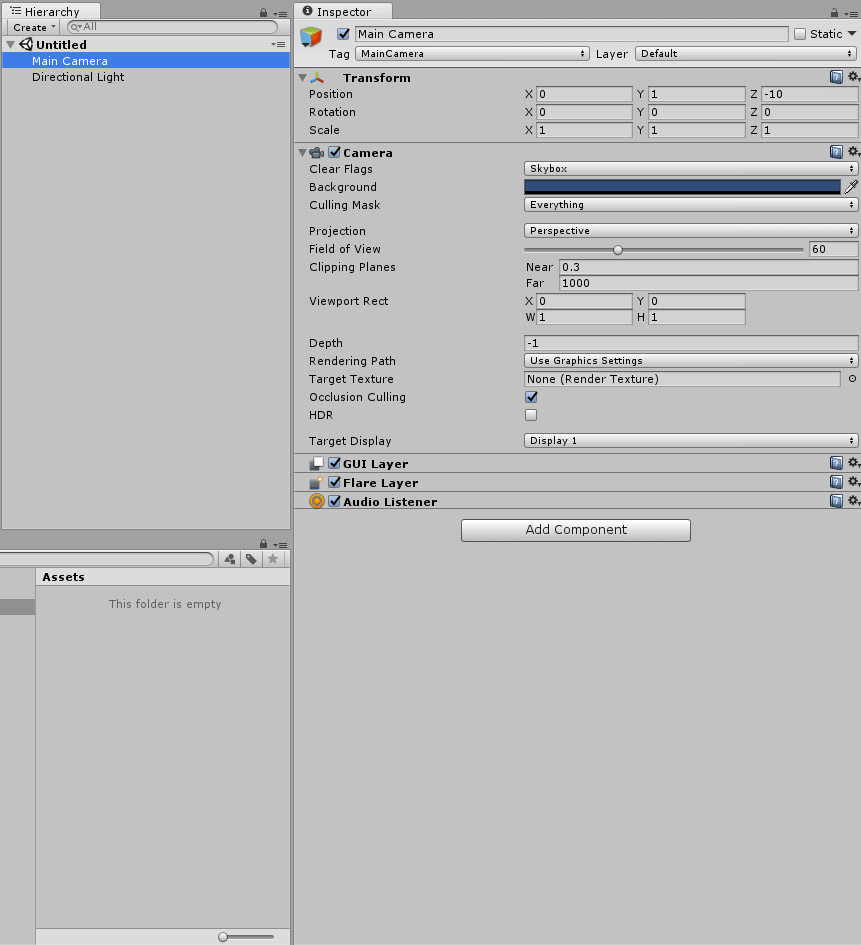Screen dimensions: 861x945
Task: Click the Main Camera name field
Action: click(571, 34)
